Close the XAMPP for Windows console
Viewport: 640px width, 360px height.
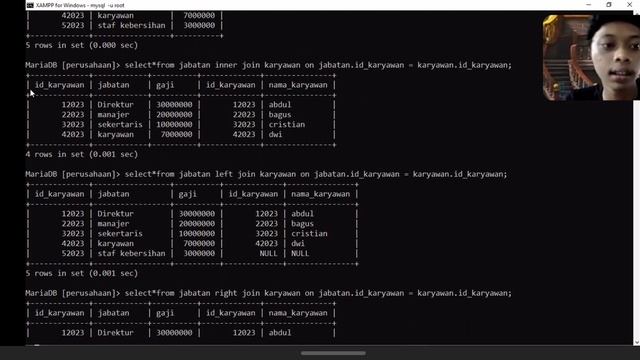[629, 5]
